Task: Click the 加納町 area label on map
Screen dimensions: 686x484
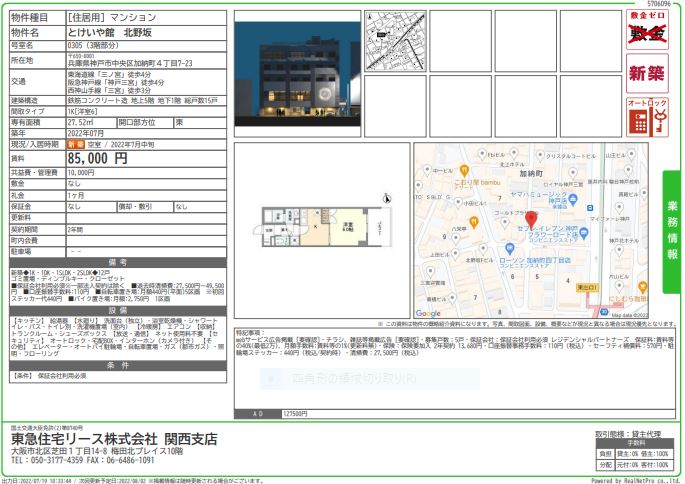Action: 531,174
